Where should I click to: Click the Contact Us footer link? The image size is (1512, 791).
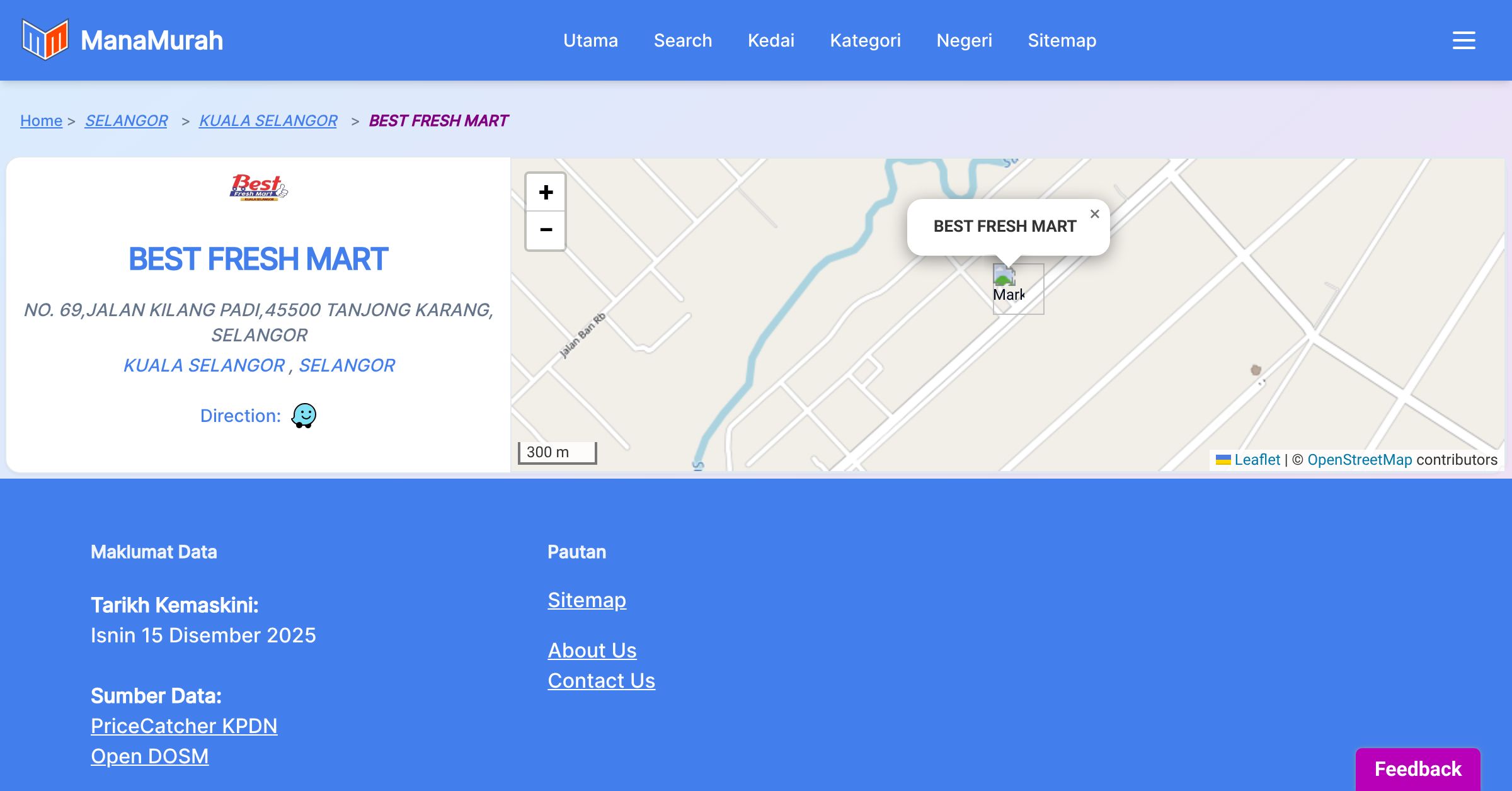(601, 681)
